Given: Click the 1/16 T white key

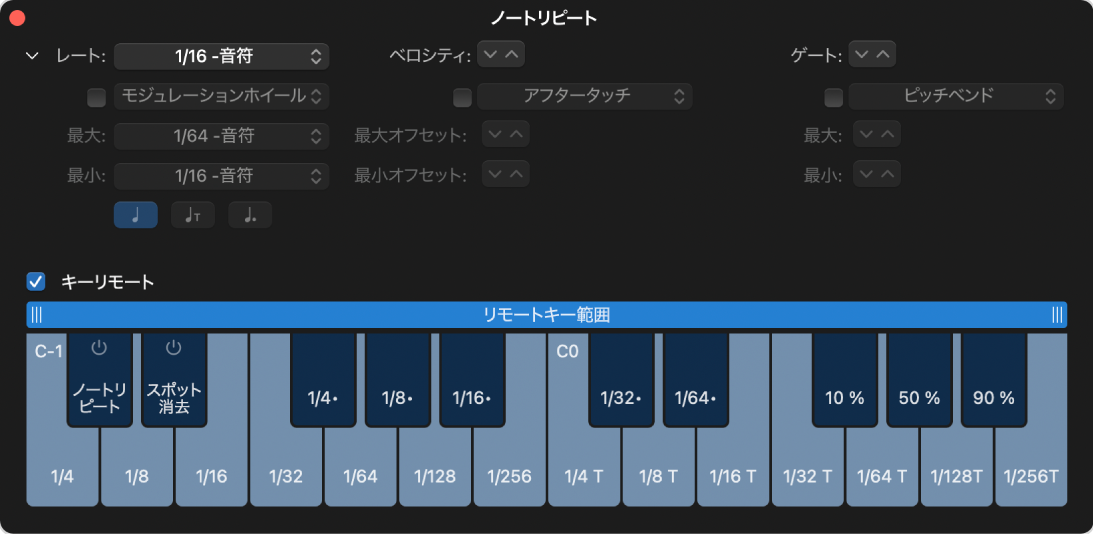Looking at the screenshot, I should point(733,476).
